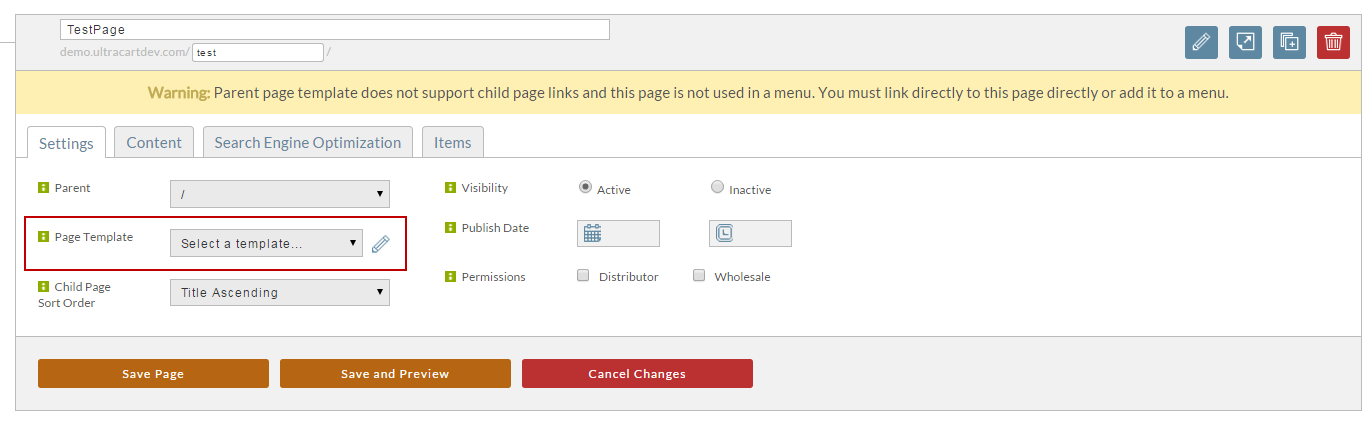Image resolution: width=1370 pixels, height=421 pixels.
Task: Click the Cancel Changes button
Action: pyautogui.click(x=637, y=373)
